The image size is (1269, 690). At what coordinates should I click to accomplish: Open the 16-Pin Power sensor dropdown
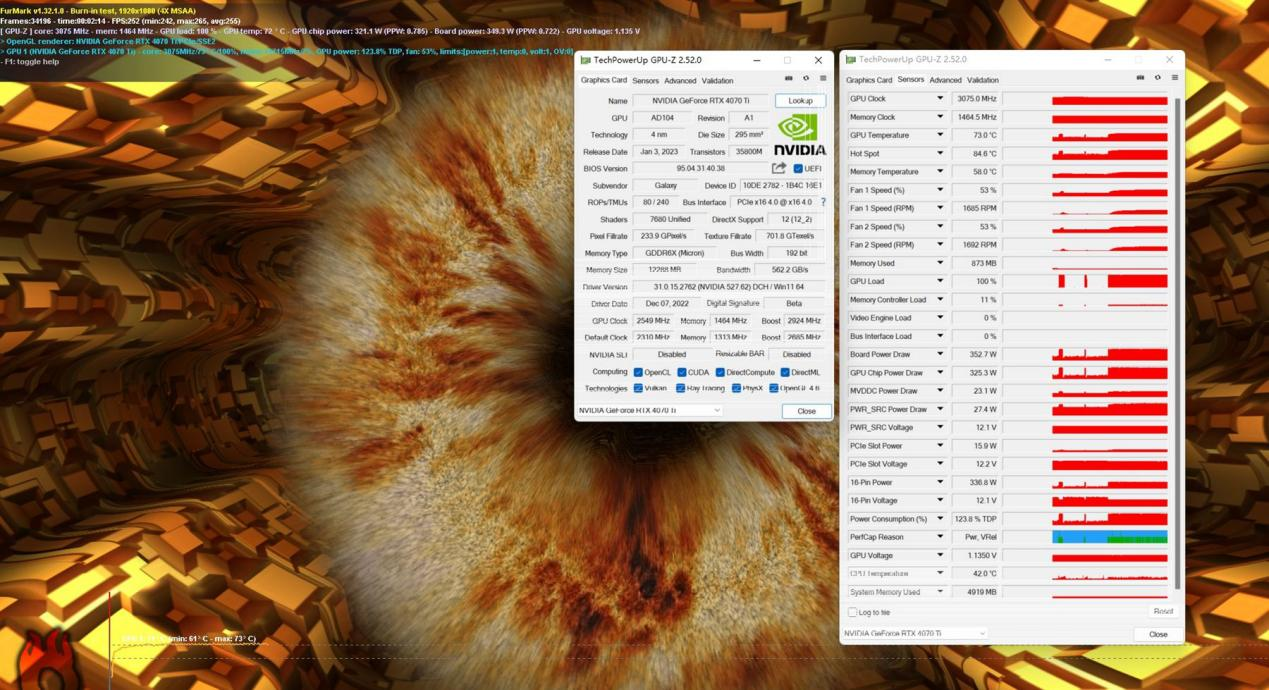(940, 482)
